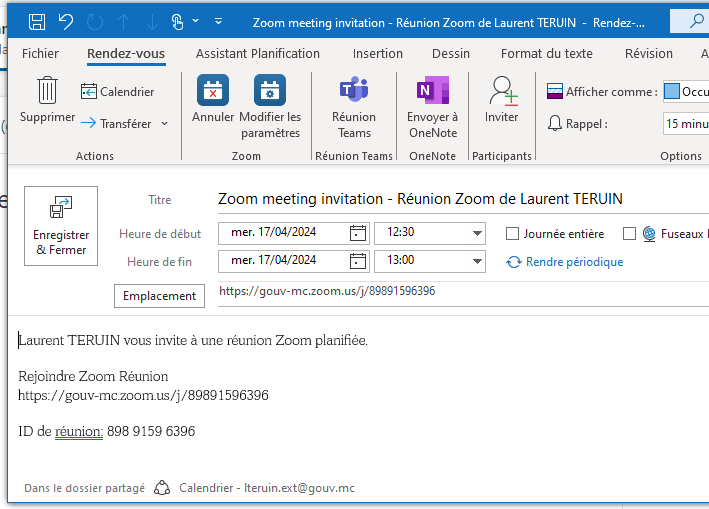Screen dimensions: 709x509
Task: Click the Undo arrow in title bar
Action: [x=66, y=21]
